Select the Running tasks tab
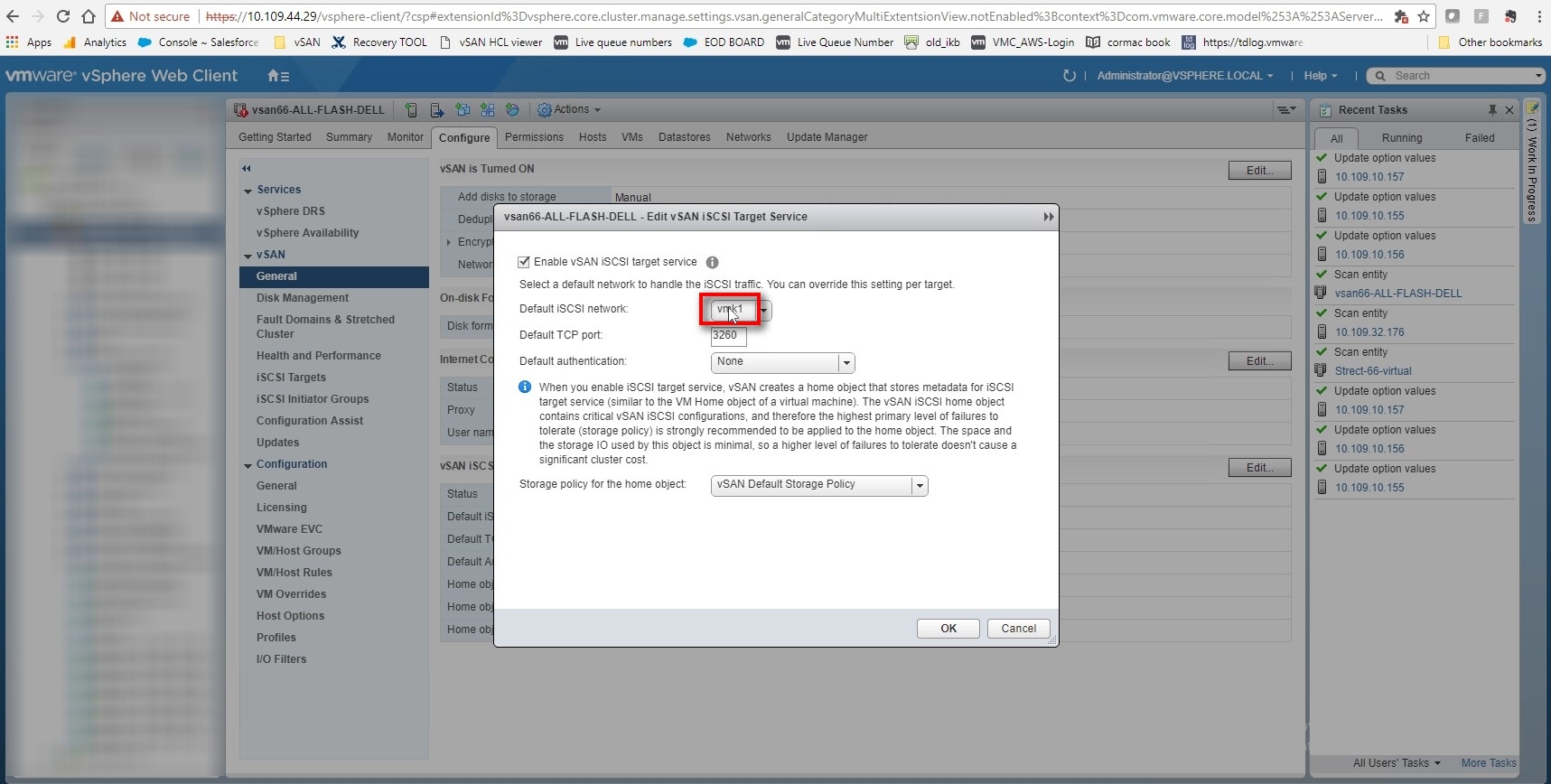 (x=1401, y=138)
